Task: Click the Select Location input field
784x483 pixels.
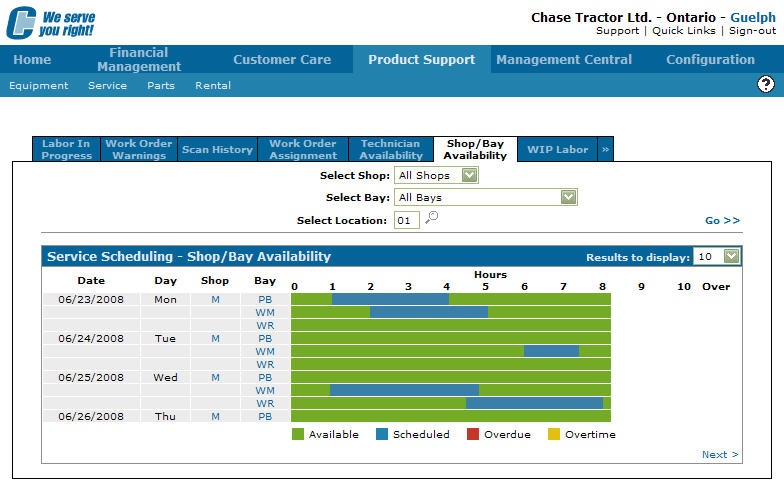Action: pos(406,220)
